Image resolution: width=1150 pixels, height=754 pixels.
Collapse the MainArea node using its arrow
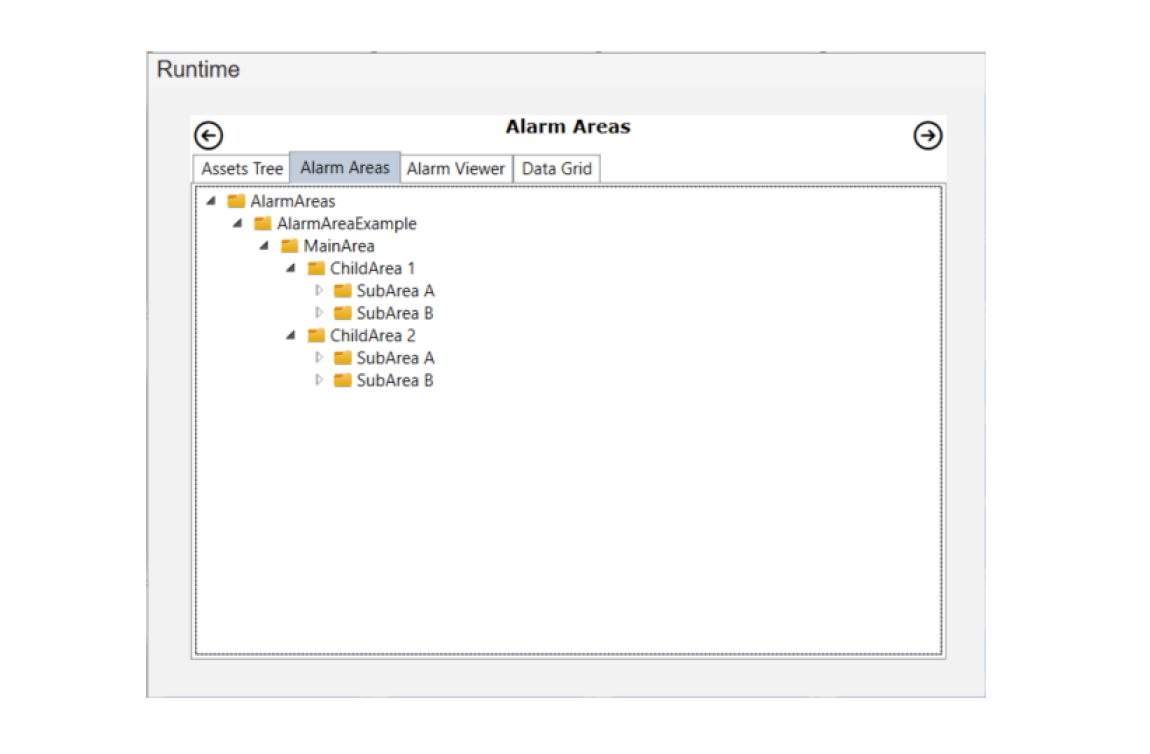264,246
